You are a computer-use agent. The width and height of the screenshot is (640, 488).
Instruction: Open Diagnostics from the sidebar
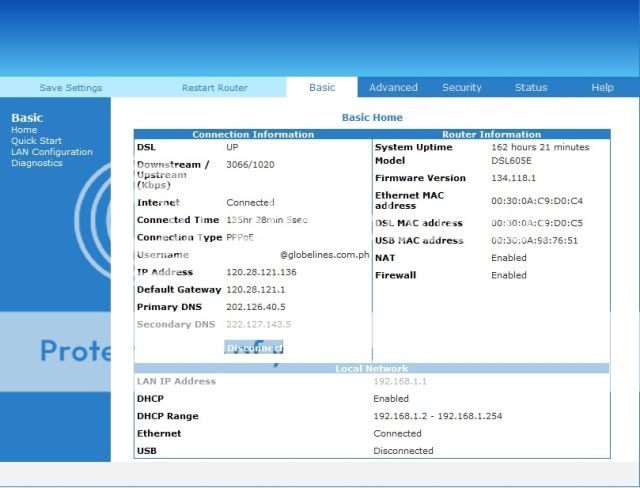tap(37, 163)
